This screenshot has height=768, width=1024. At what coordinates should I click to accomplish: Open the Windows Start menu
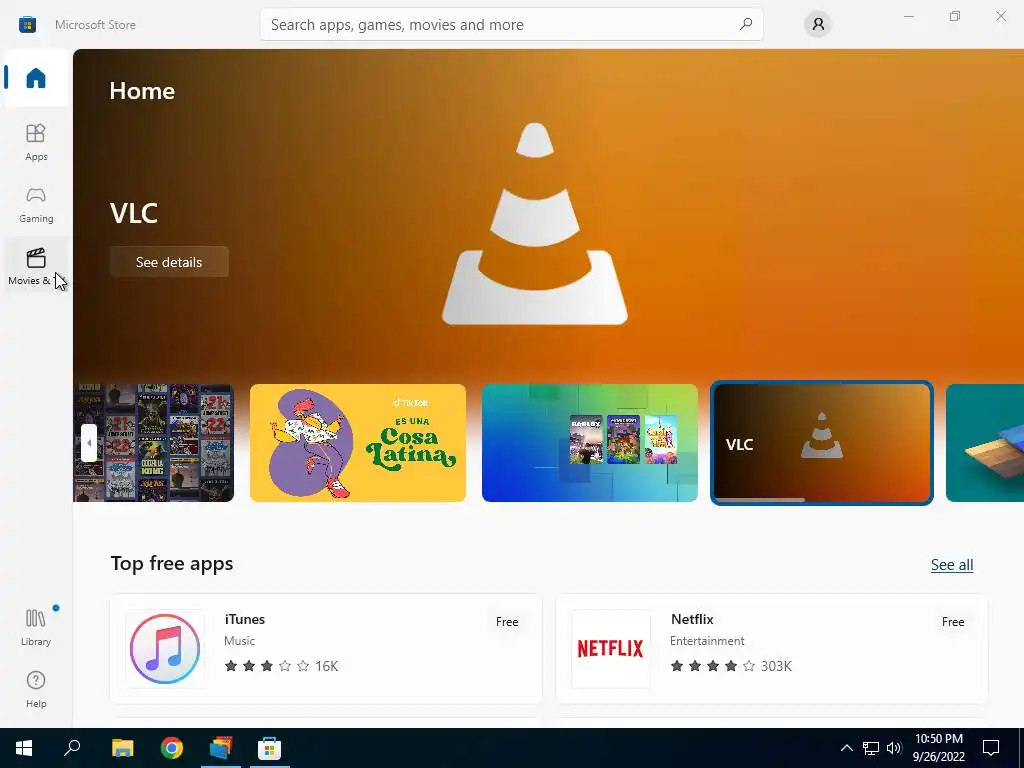(24, 748)
